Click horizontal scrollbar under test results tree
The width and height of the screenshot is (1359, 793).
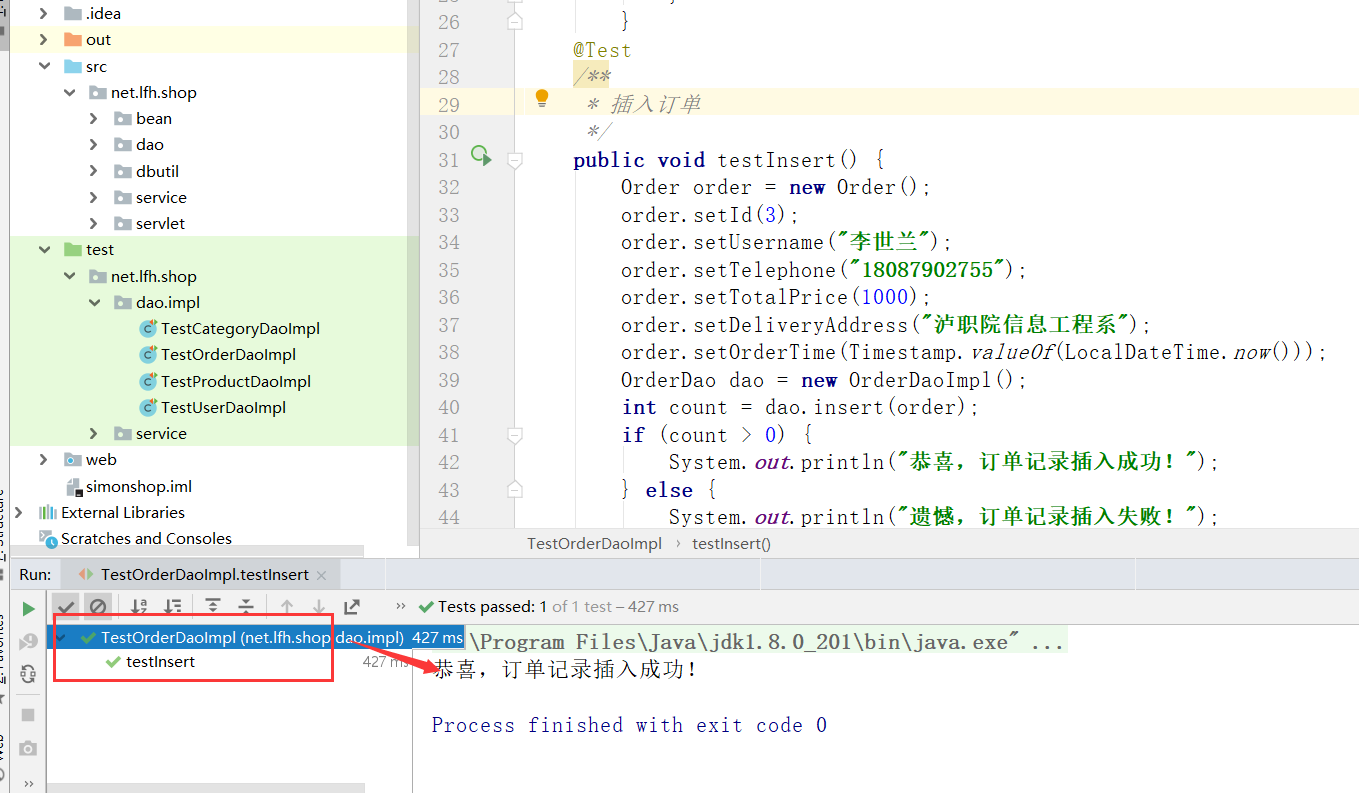tap(207, 787)
